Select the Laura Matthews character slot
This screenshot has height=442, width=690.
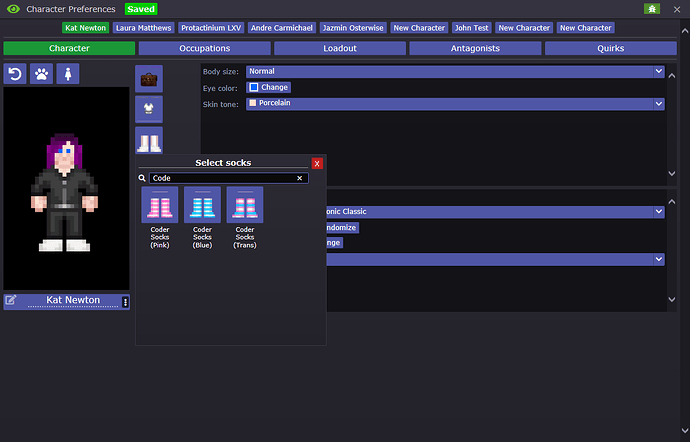pyautogui.click(x=143, y=28)
